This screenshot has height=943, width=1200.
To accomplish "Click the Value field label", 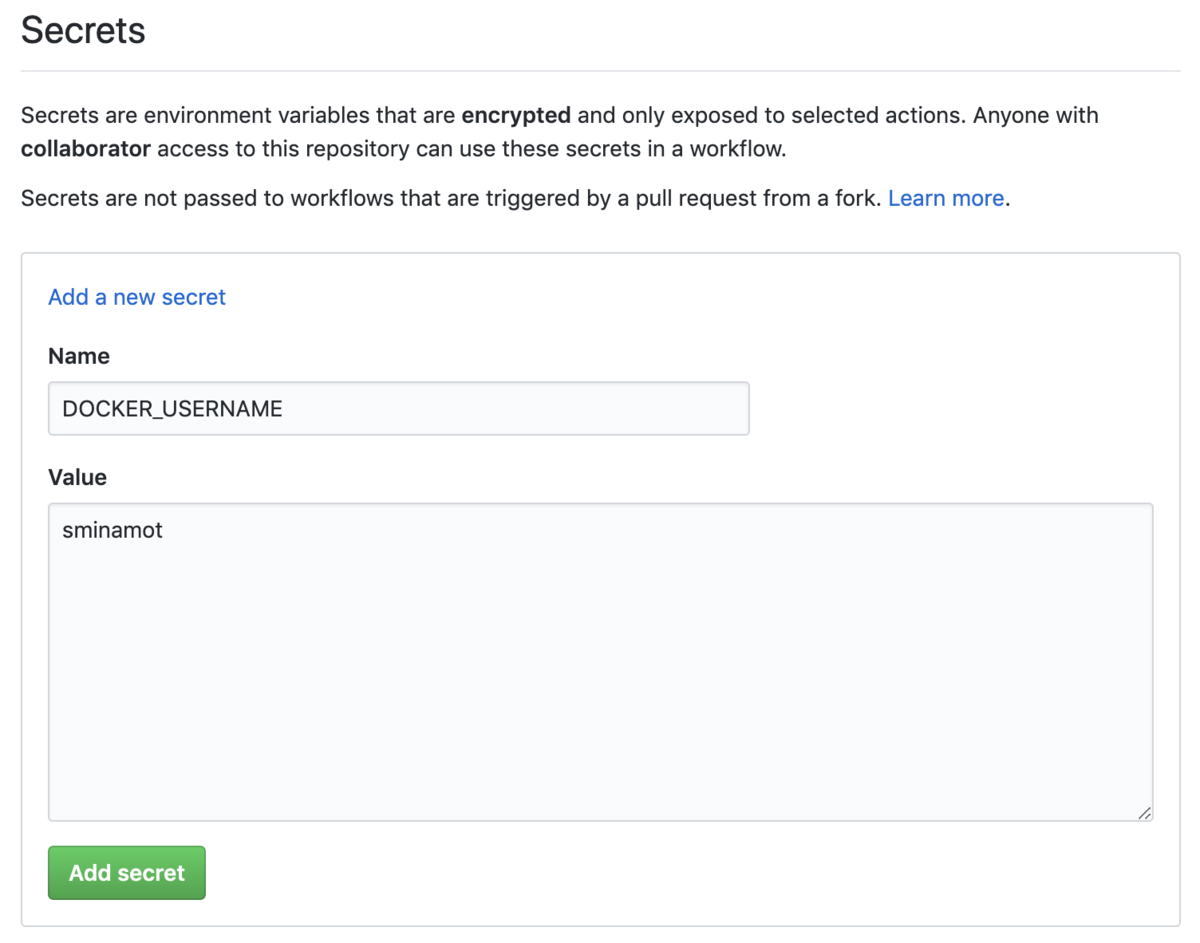I will click(x=77, y=477).
